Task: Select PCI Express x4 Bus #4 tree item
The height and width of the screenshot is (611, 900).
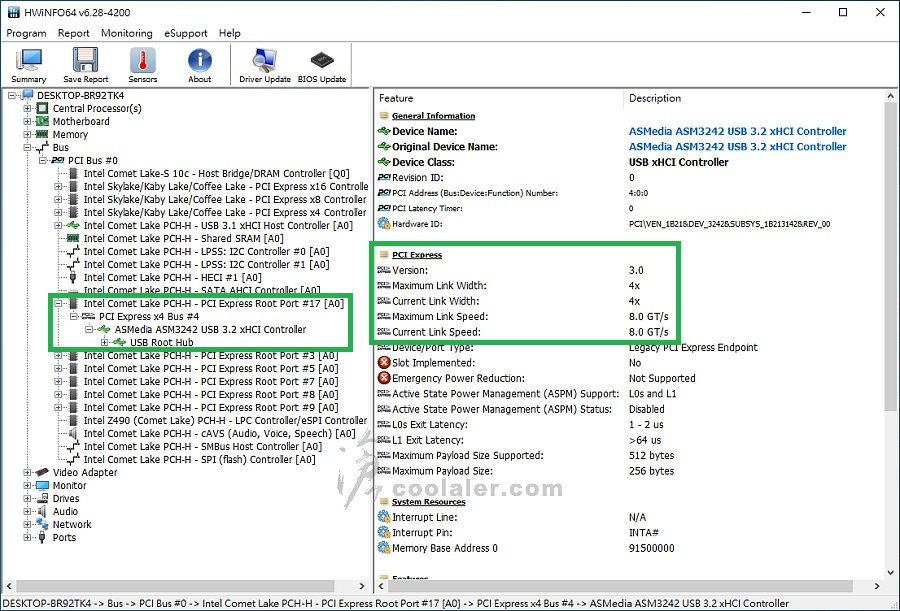Action: (149, 316)
